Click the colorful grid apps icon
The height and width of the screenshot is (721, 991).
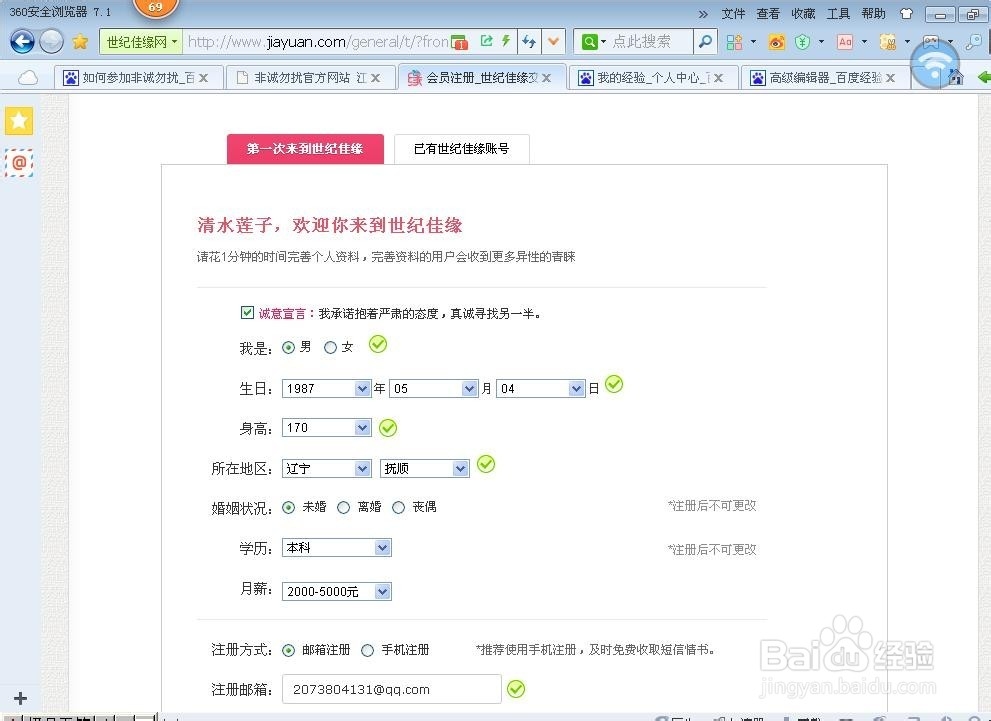click(734, 42)
